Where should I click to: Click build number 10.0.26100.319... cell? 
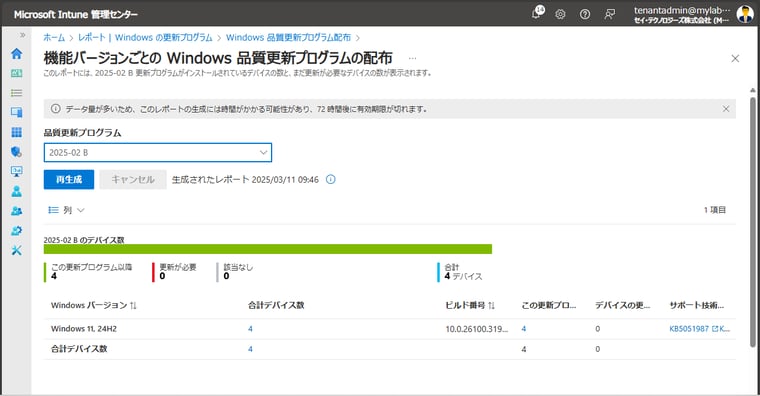click(476, 329)
